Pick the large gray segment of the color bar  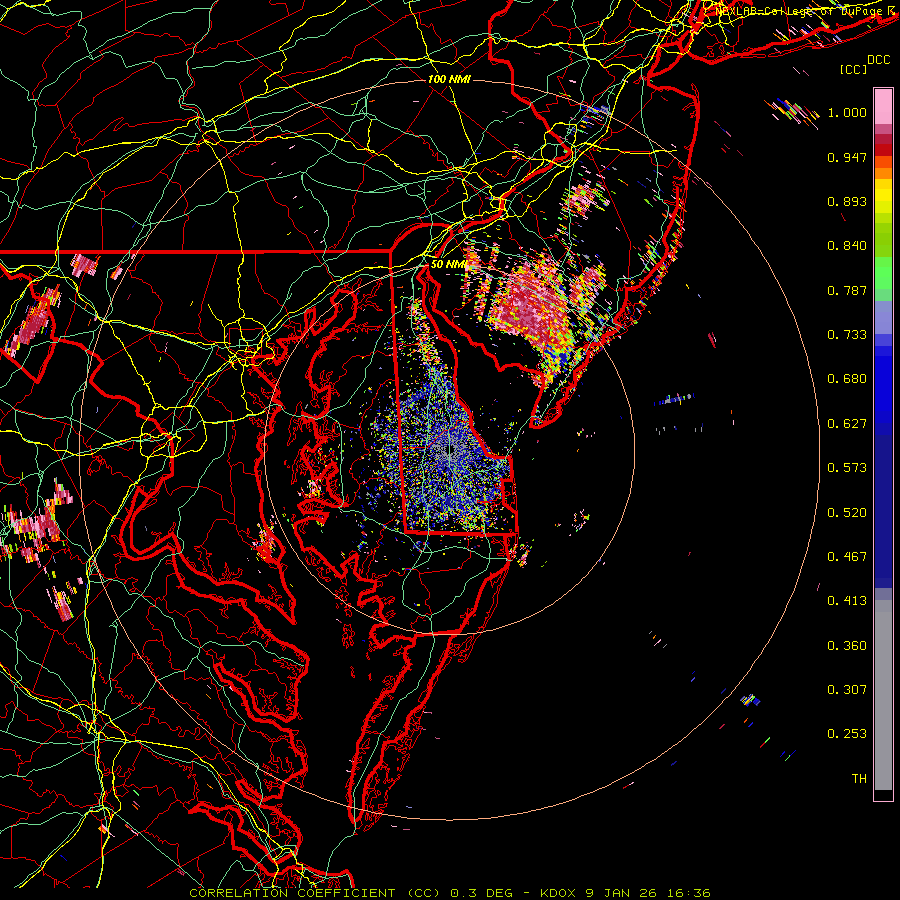(883, 695)
